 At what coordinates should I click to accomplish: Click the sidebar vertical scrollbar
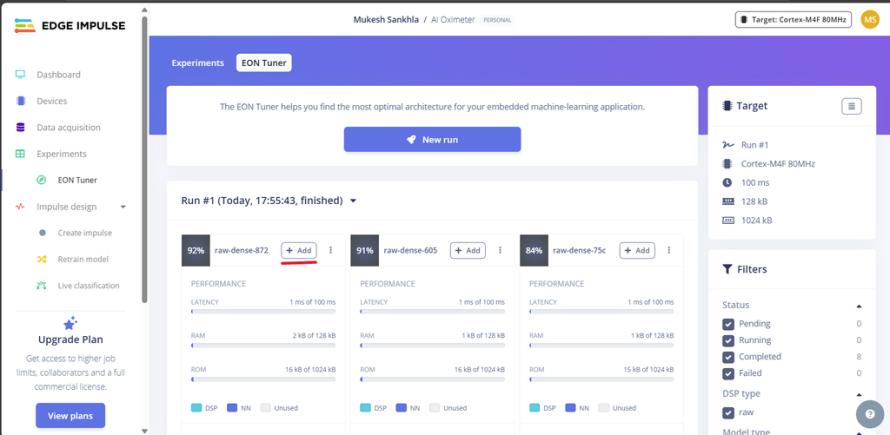(145, 159)
